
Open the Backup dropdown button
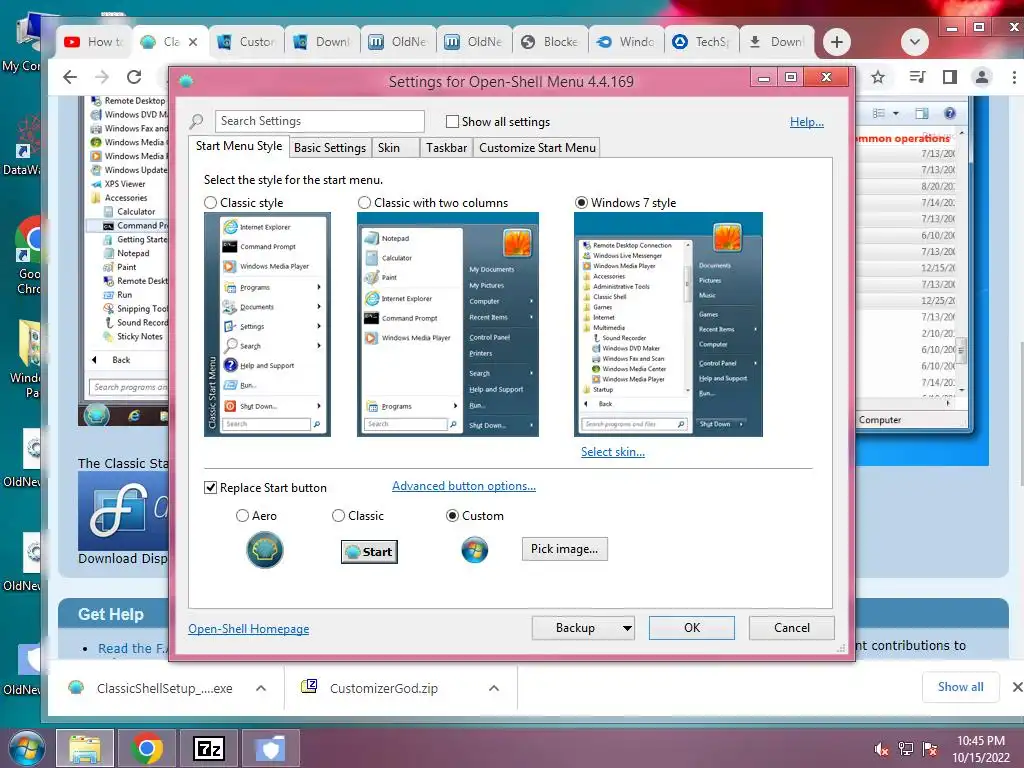point(583,628)
